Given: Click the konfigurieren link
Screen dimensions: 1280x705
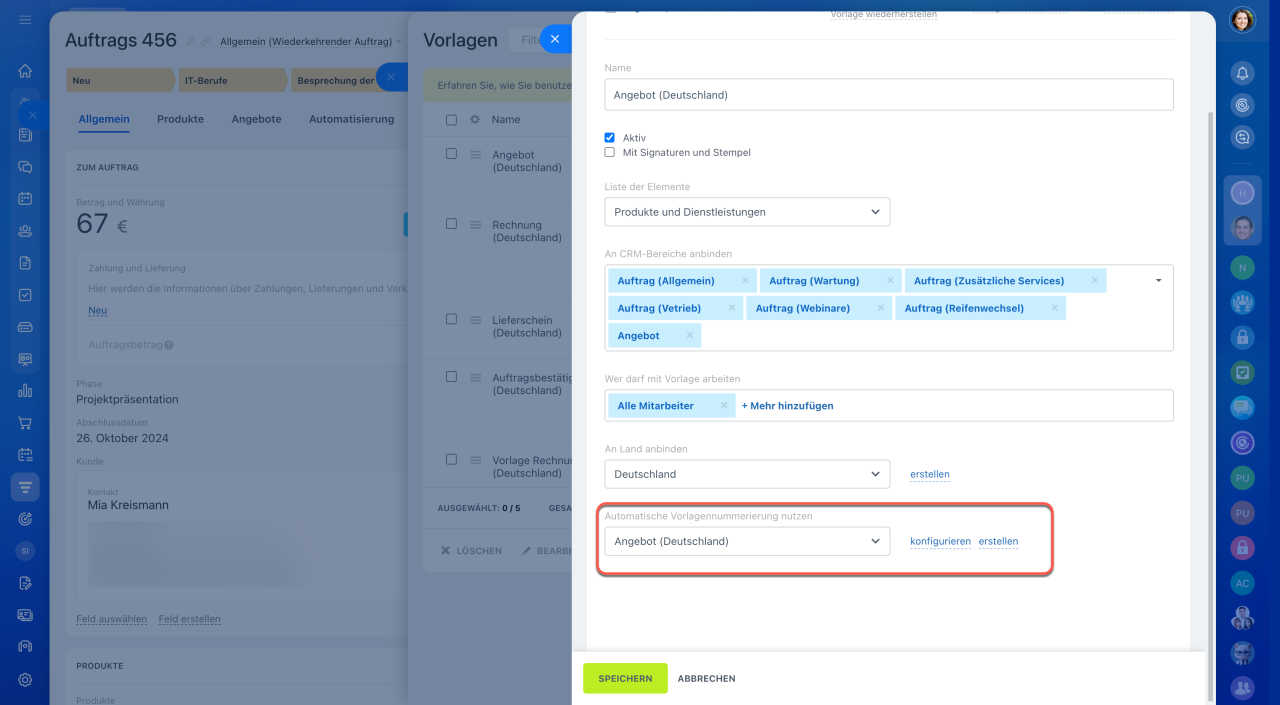Looking at the screenshot, I should pos(940,541).
